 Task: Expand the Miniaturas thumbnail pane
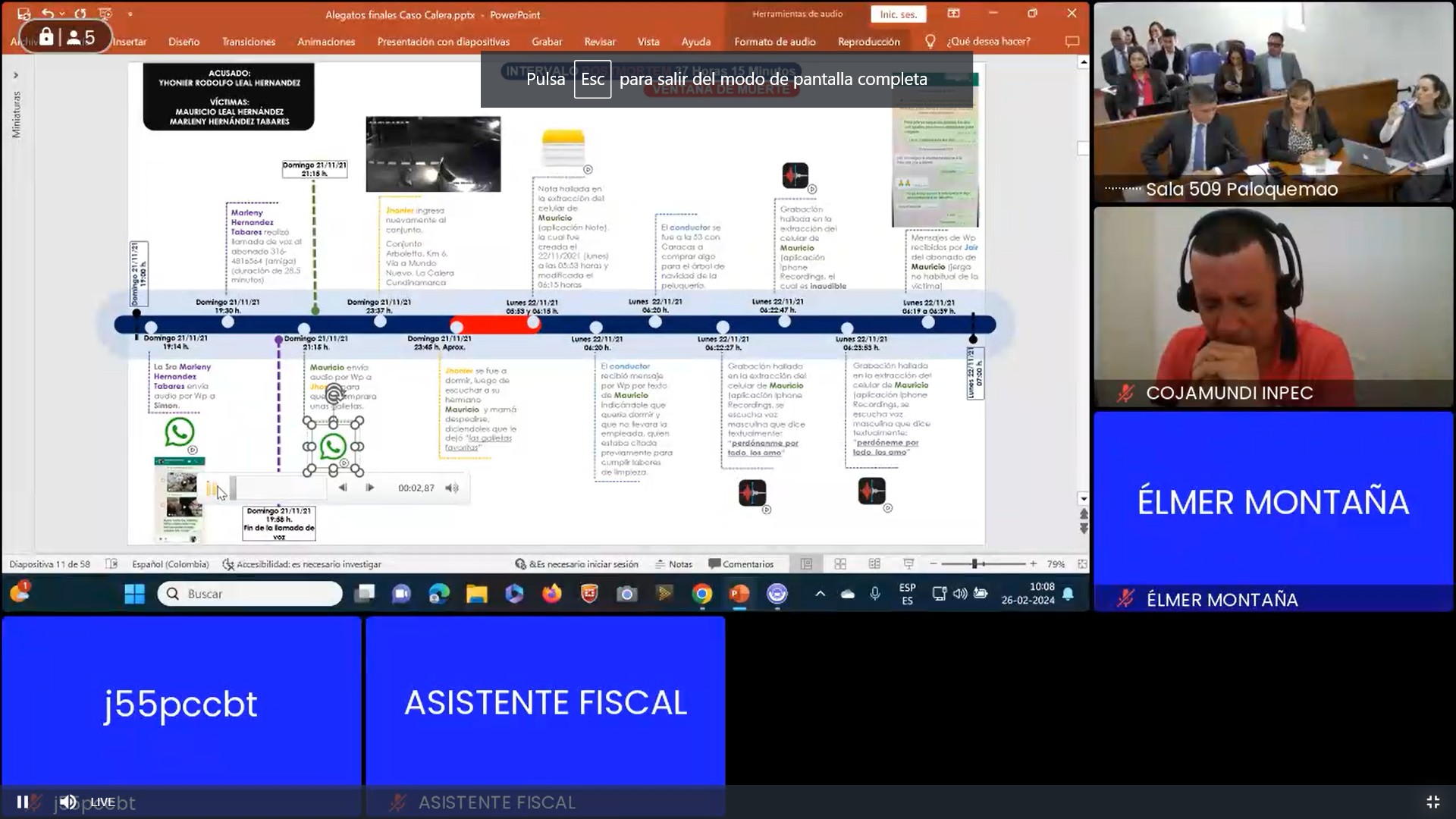(16, 76)
